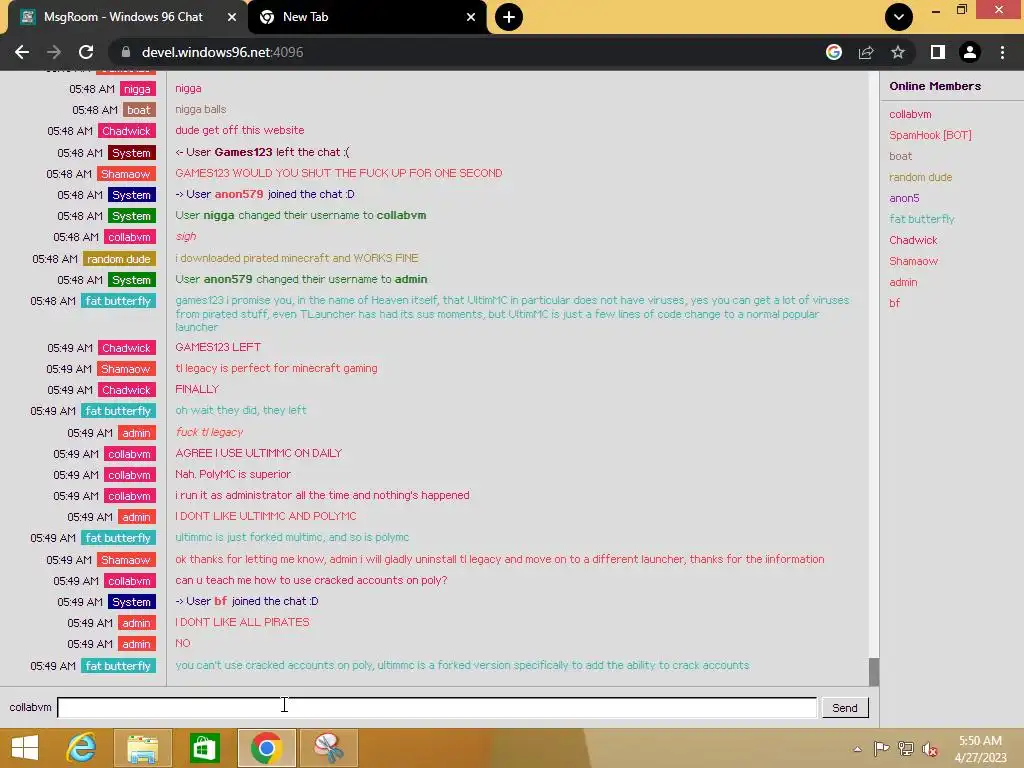Screen dimensions: 1024x768
Task: Open the Windows Store taskbar icon
Action: pos(204,748)
